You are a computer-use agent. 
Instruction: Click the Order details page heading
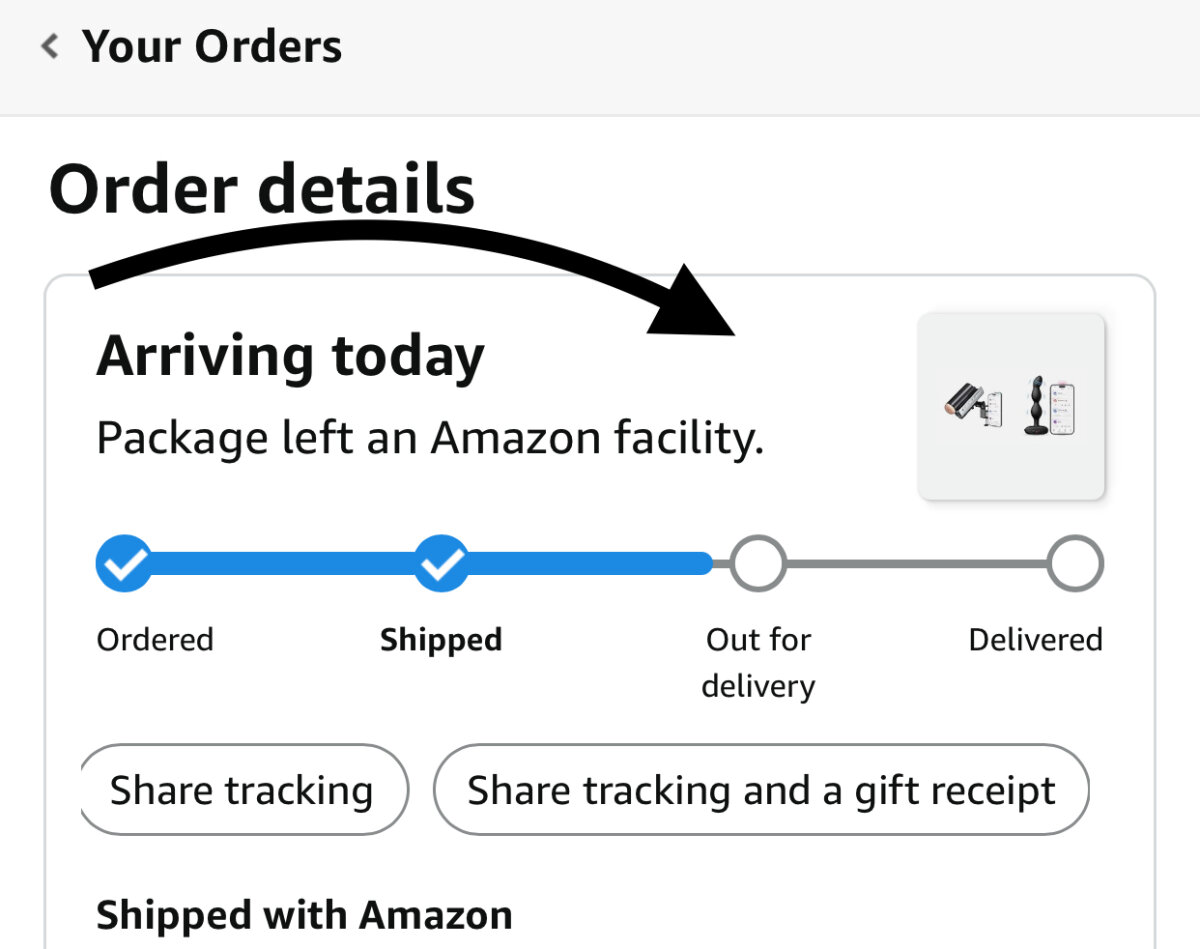262,189
